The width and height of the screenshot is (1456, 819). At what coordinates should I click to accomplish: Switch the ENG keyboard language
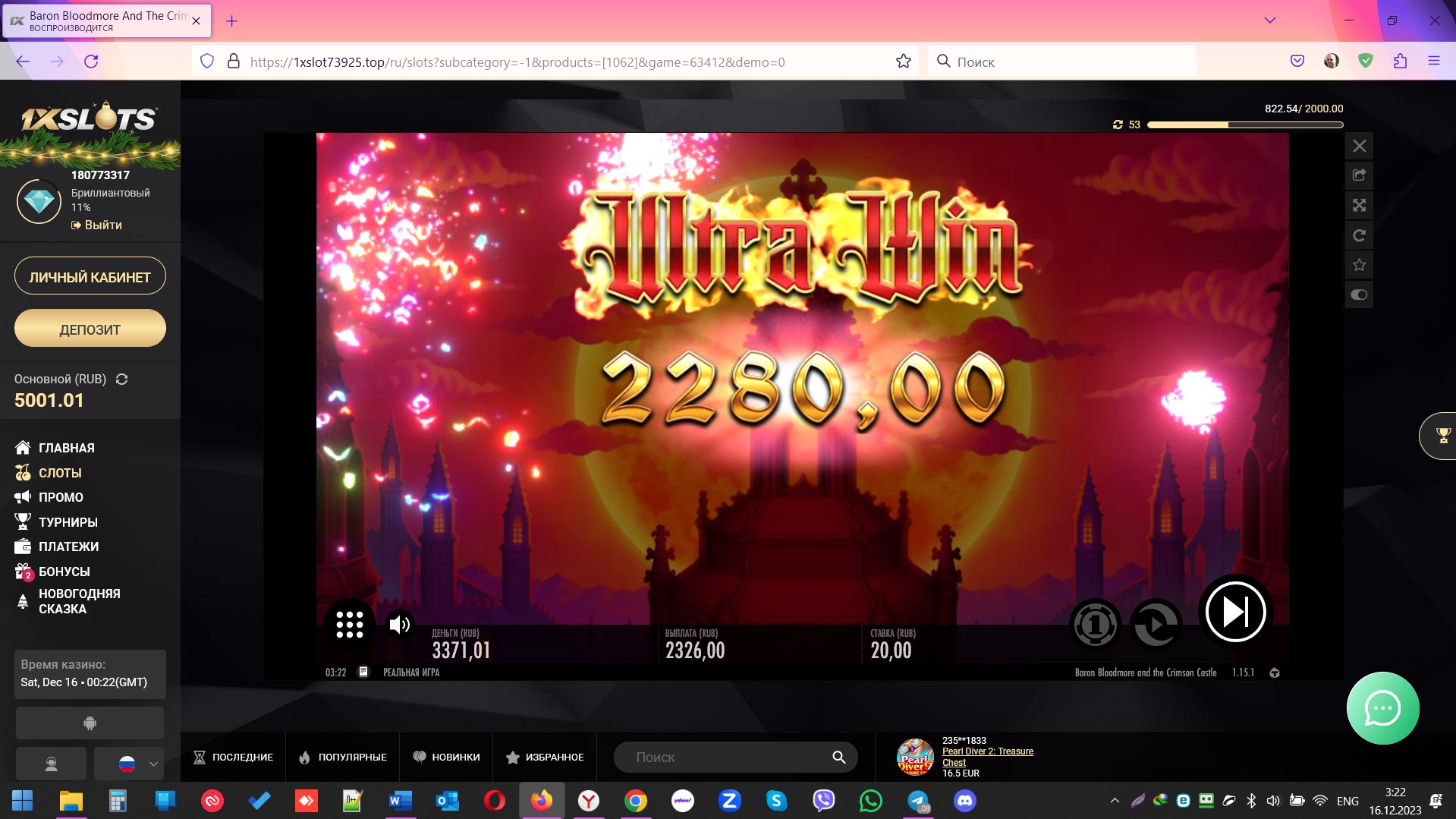1348,801
